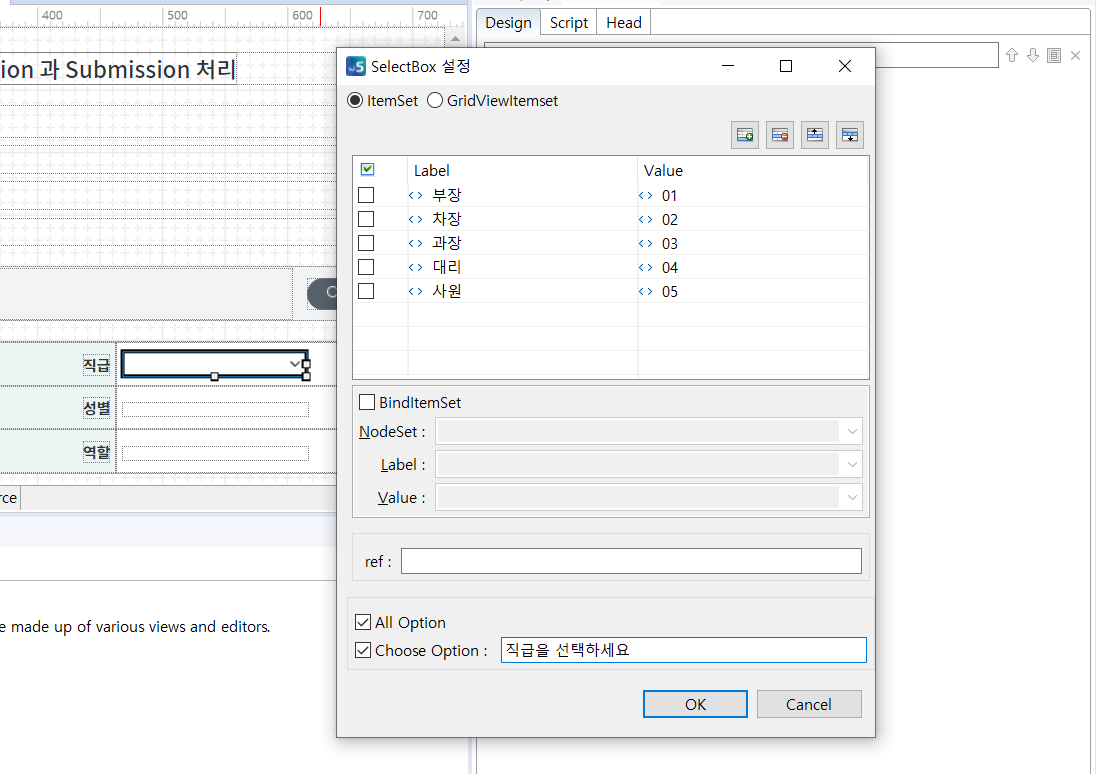The height and width of the screenshot is (774, 1096).
Task: Click the code brackets icon beside value 02
Action: click(x=645, y=220)
